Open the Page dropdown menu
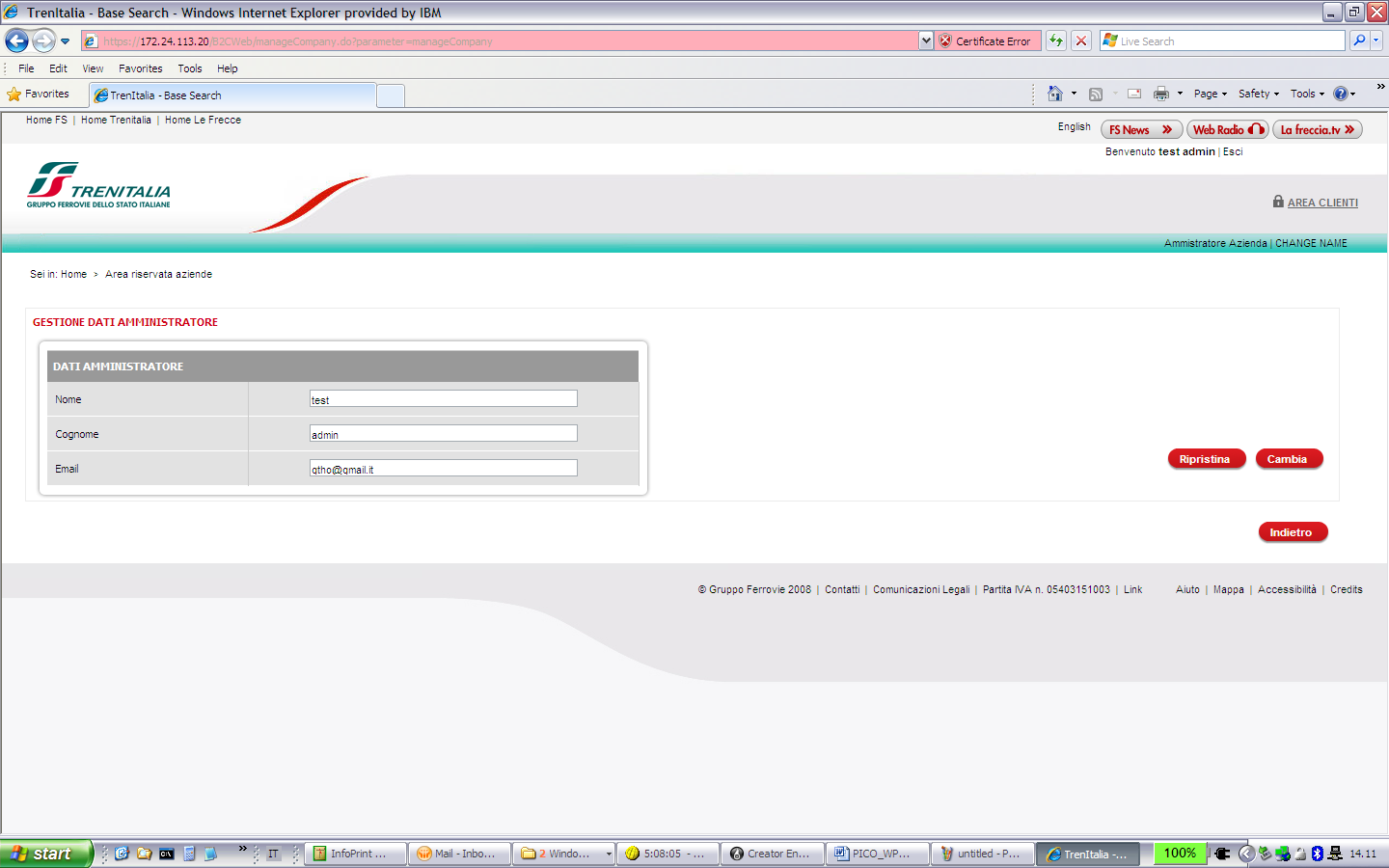1389x868 pixels. (x=1211, y=94)
